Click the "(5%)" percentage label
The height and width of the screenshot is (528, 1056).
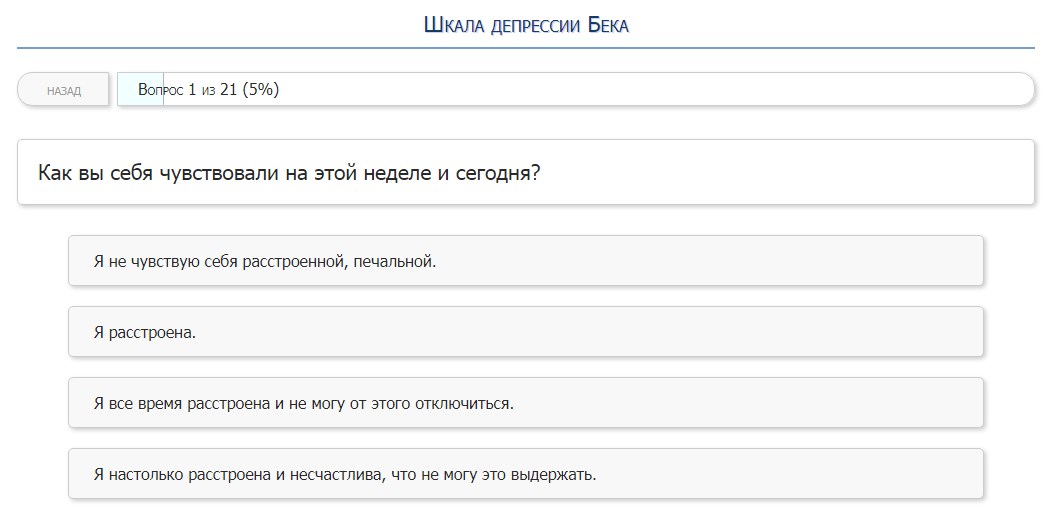[x=260, y=90]
